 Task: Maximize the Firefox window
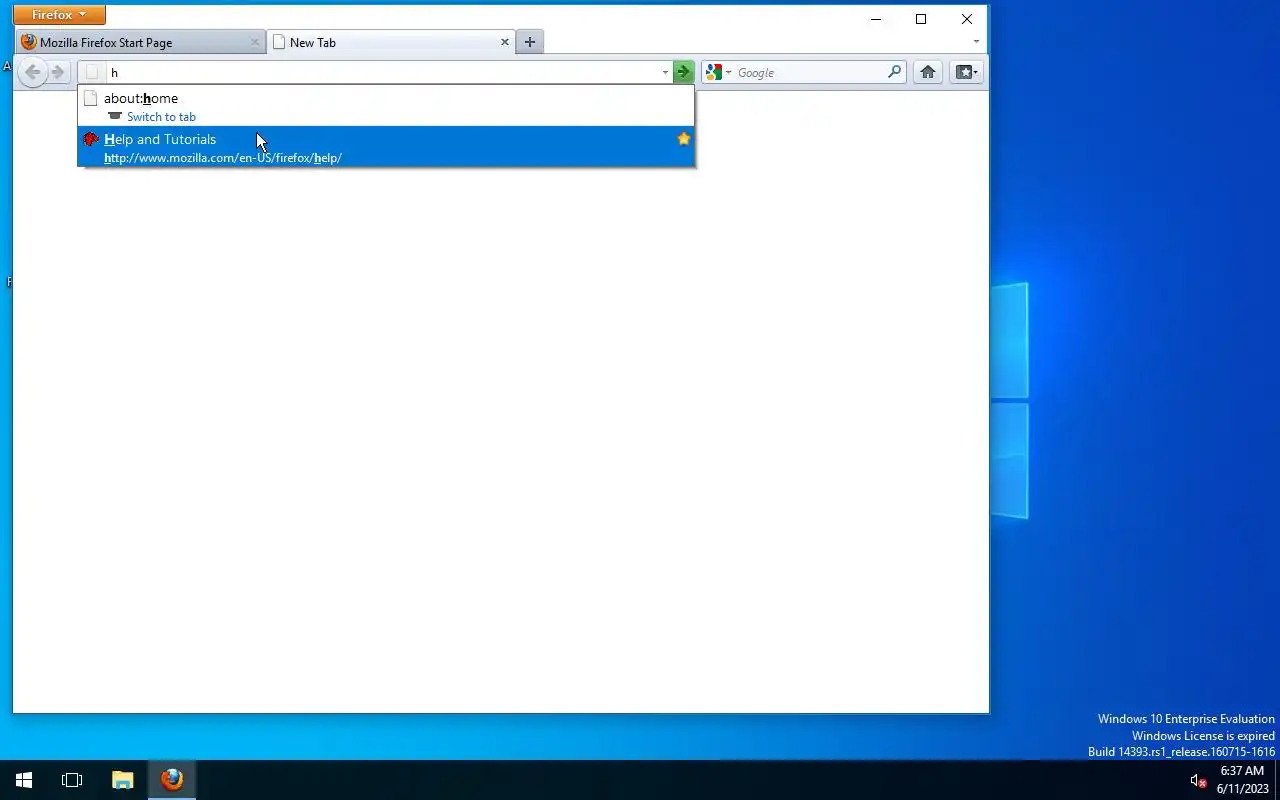click(x=921, y=19)
